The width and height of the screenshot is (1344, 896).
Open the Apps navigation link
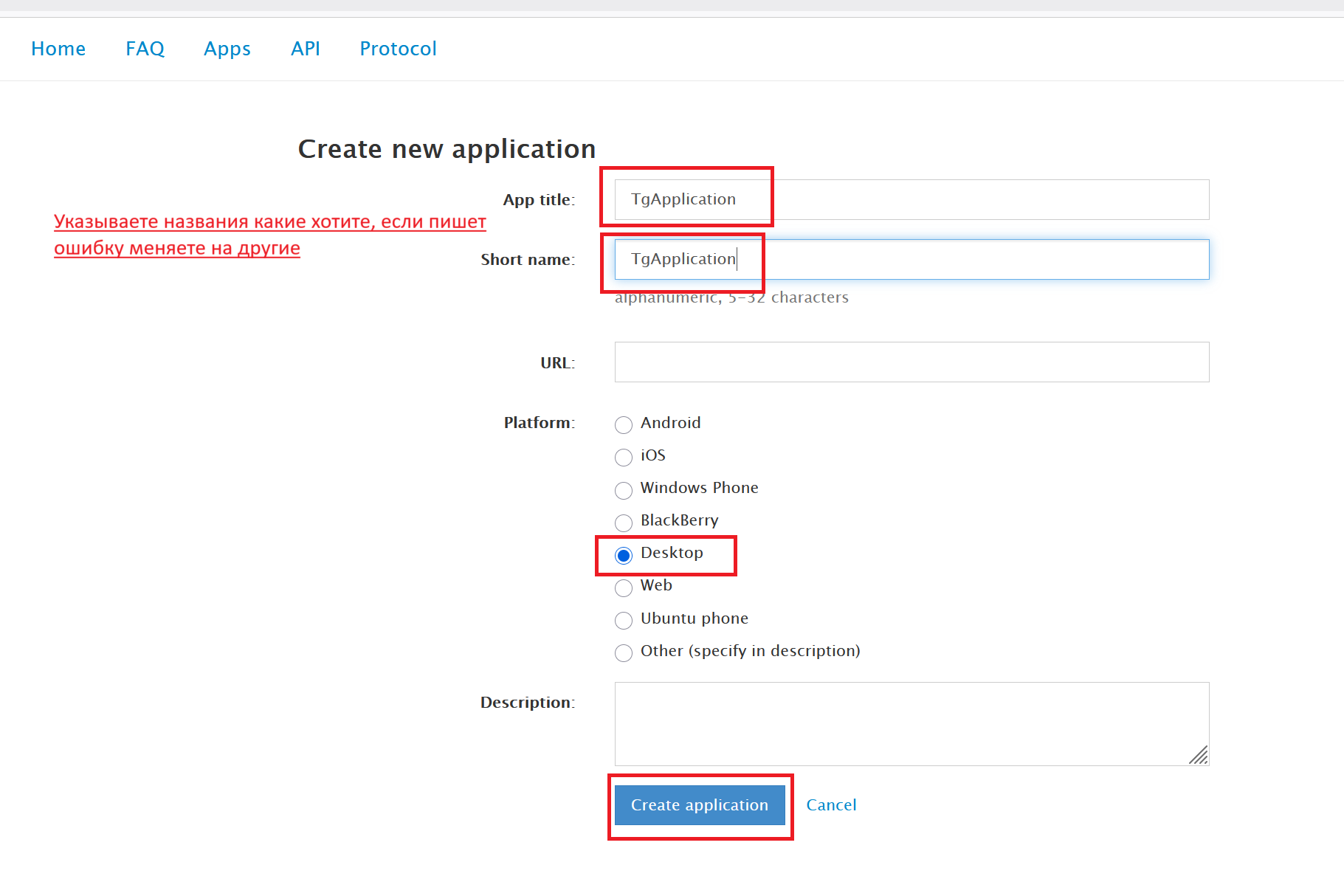click(227, 49)
